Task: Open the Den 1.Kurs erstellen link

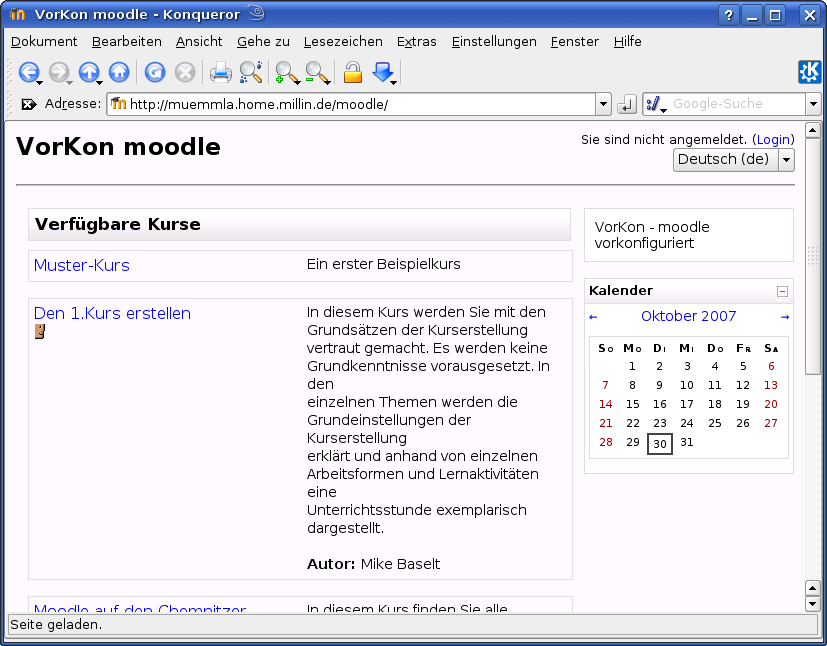Action: 112,313
